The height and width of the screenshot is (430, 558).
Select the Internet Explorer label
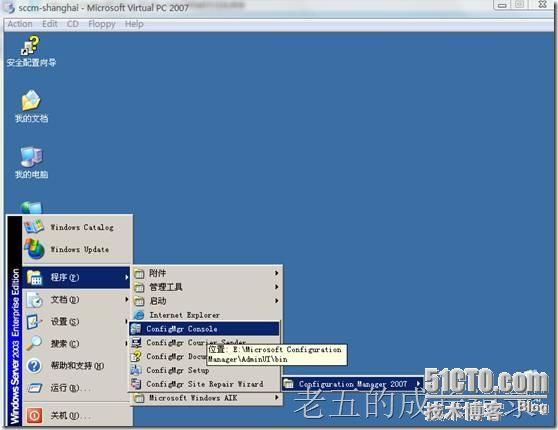click(184, 315)
